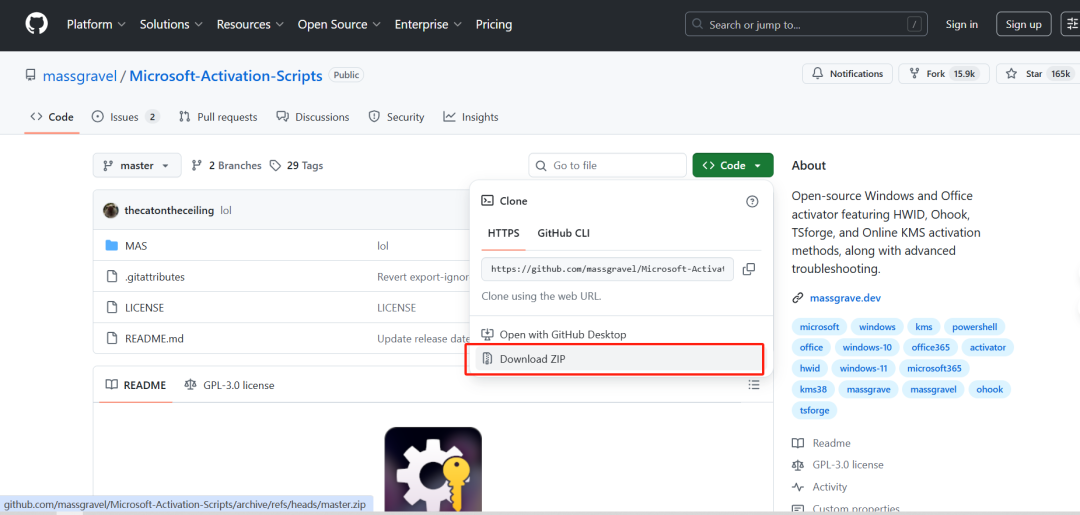
Task: View the 29 Tags link
Action: click(296, 165)
